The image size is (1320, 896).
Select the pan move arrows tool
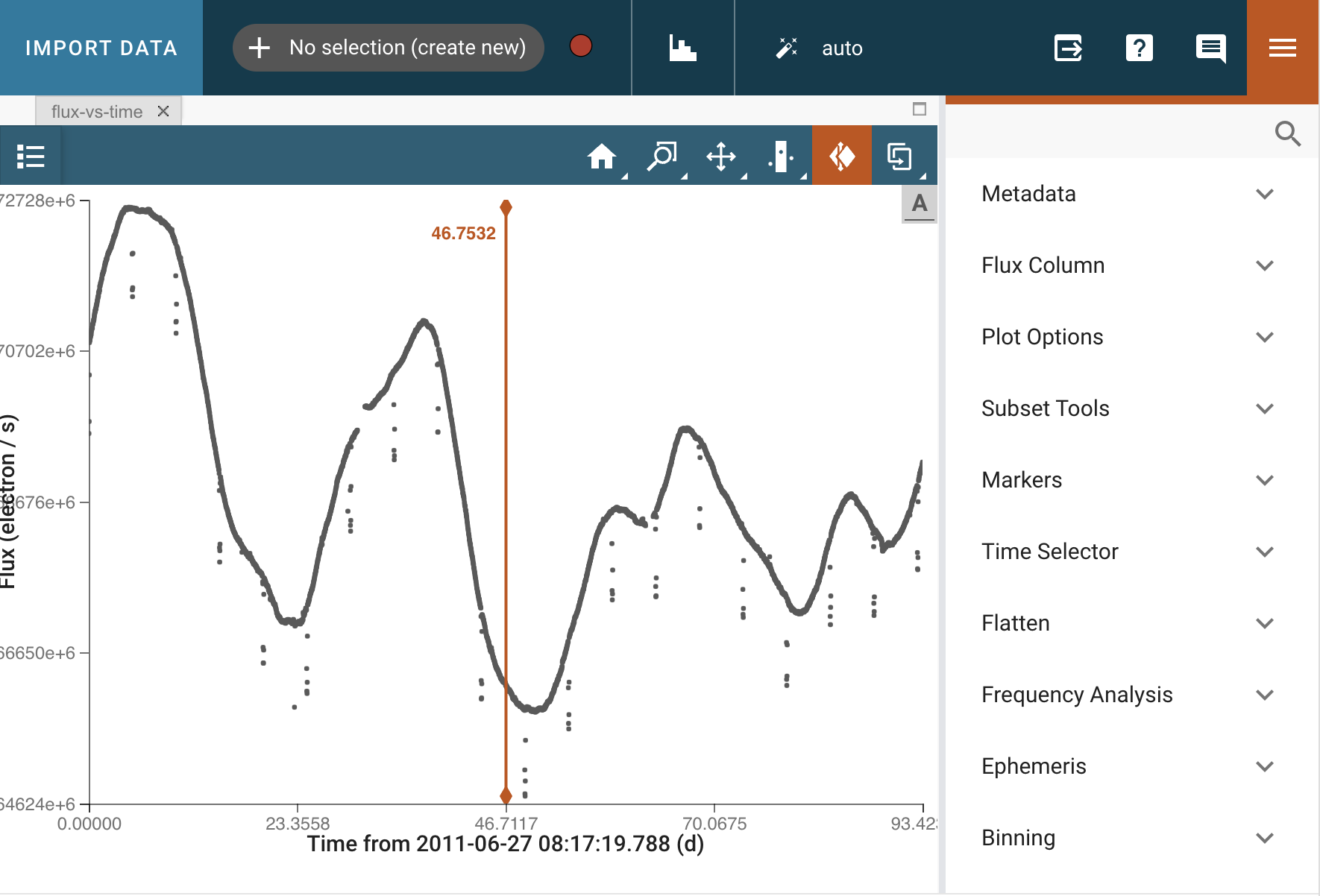[x=721, y=157]
